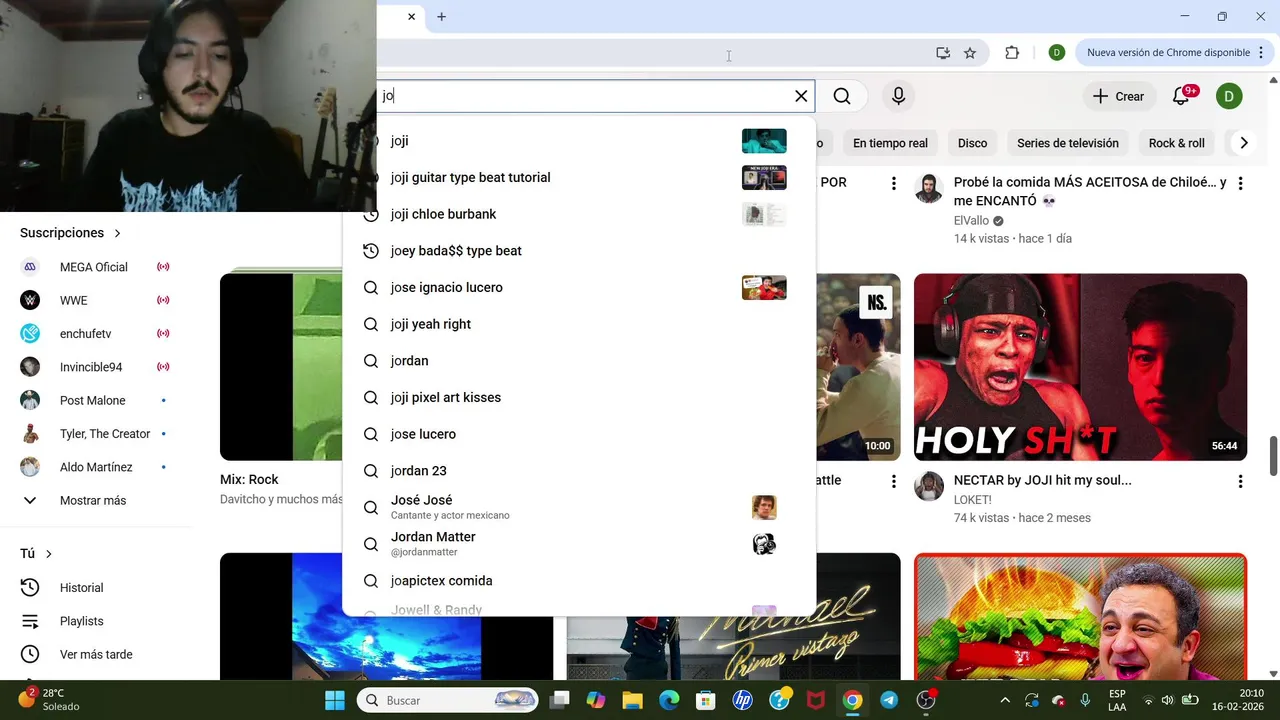This screenshot has width=1280, height=720.
Task: Click the install app icon in the address bar
Action: [943, 53]
